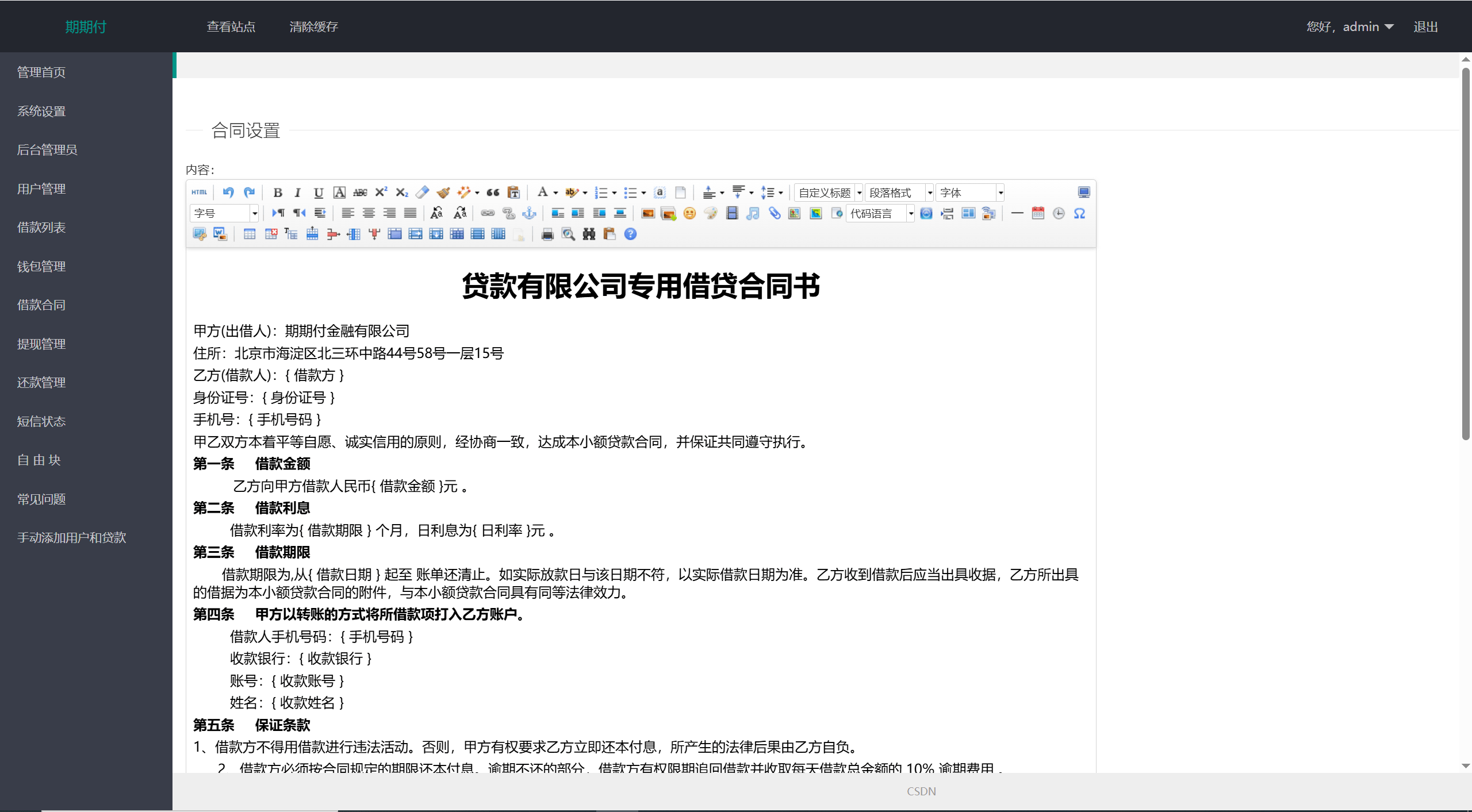Viewport: 1472px width, 812px height.
Task: Open editor help via question mark icon
Action: click(x=630, y=234)
